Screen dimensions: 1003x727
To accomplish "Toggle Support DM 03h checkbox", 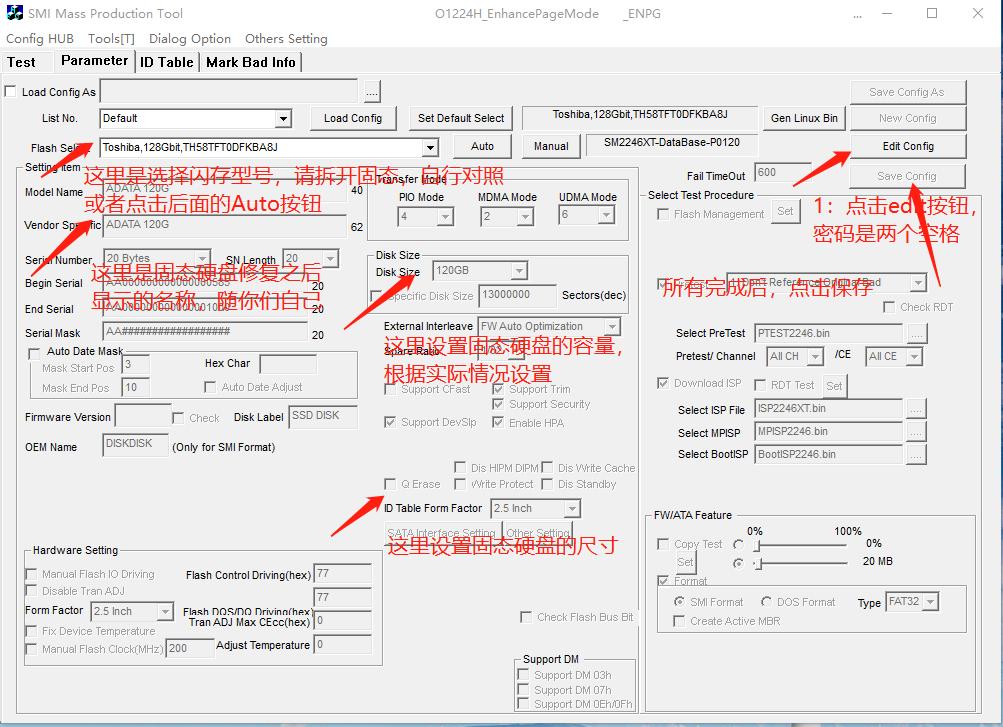I will (524, 675).
